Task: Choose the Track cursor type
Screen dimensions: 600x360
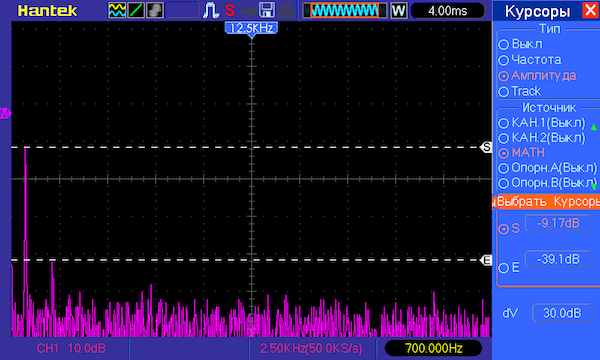Action: [x=520, y=91]
